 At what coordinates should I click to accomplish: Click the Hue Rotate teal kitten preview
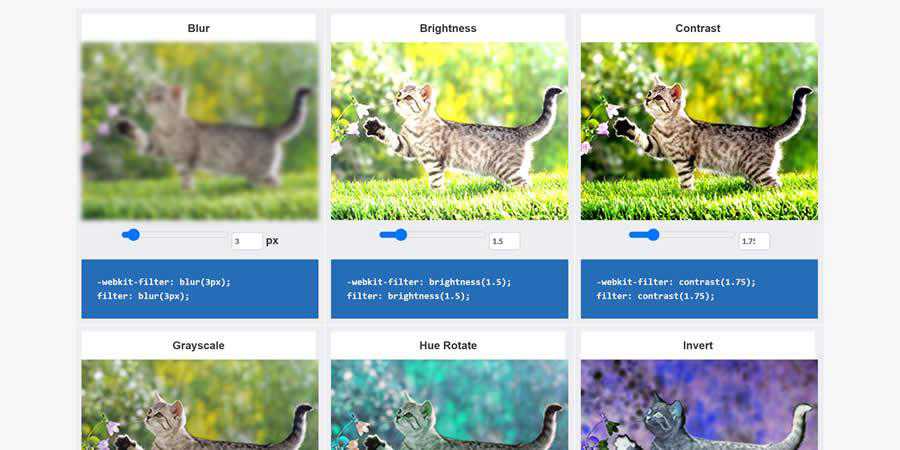click(449, 405)
